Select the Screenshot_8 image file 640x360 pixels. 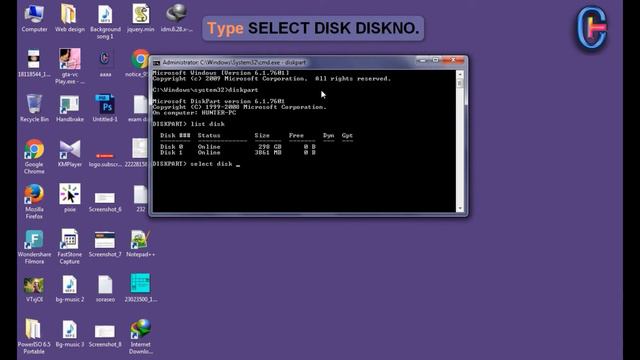click(105, 336)
